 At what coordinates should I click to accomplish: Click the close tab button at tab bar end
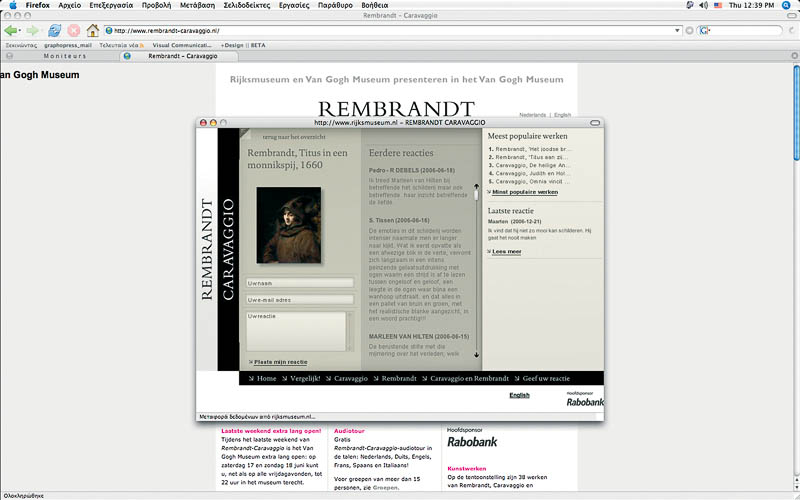click(x=794, y=56)
